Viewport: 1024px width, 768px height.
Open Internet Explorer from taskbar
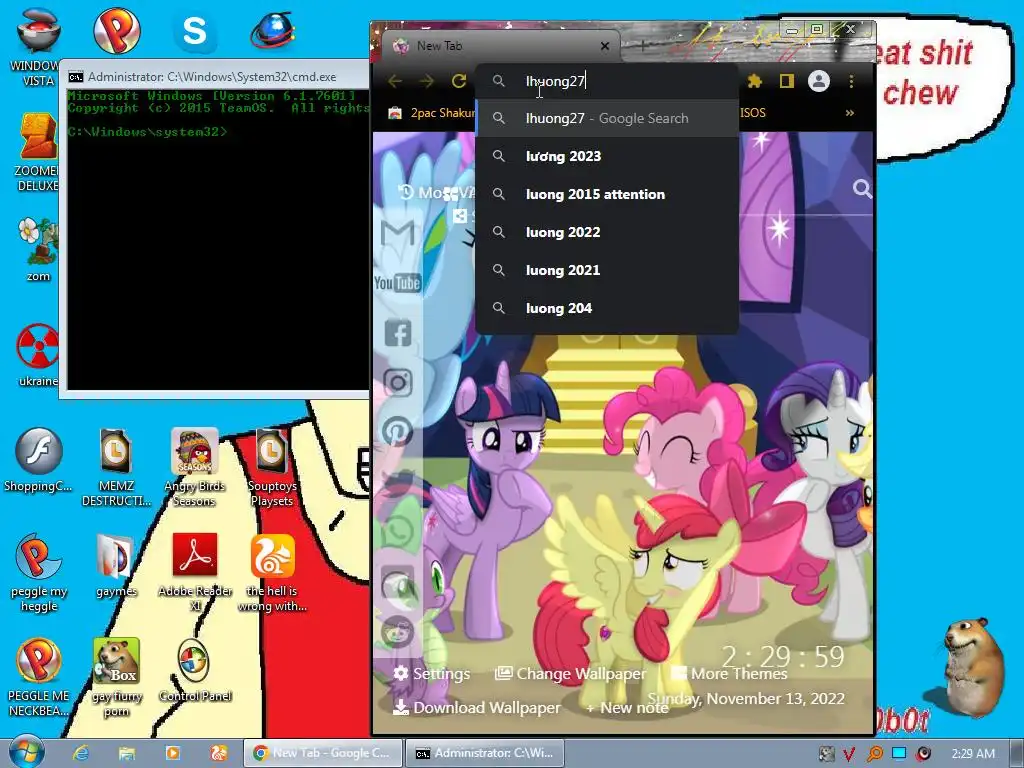coord(80,753)
